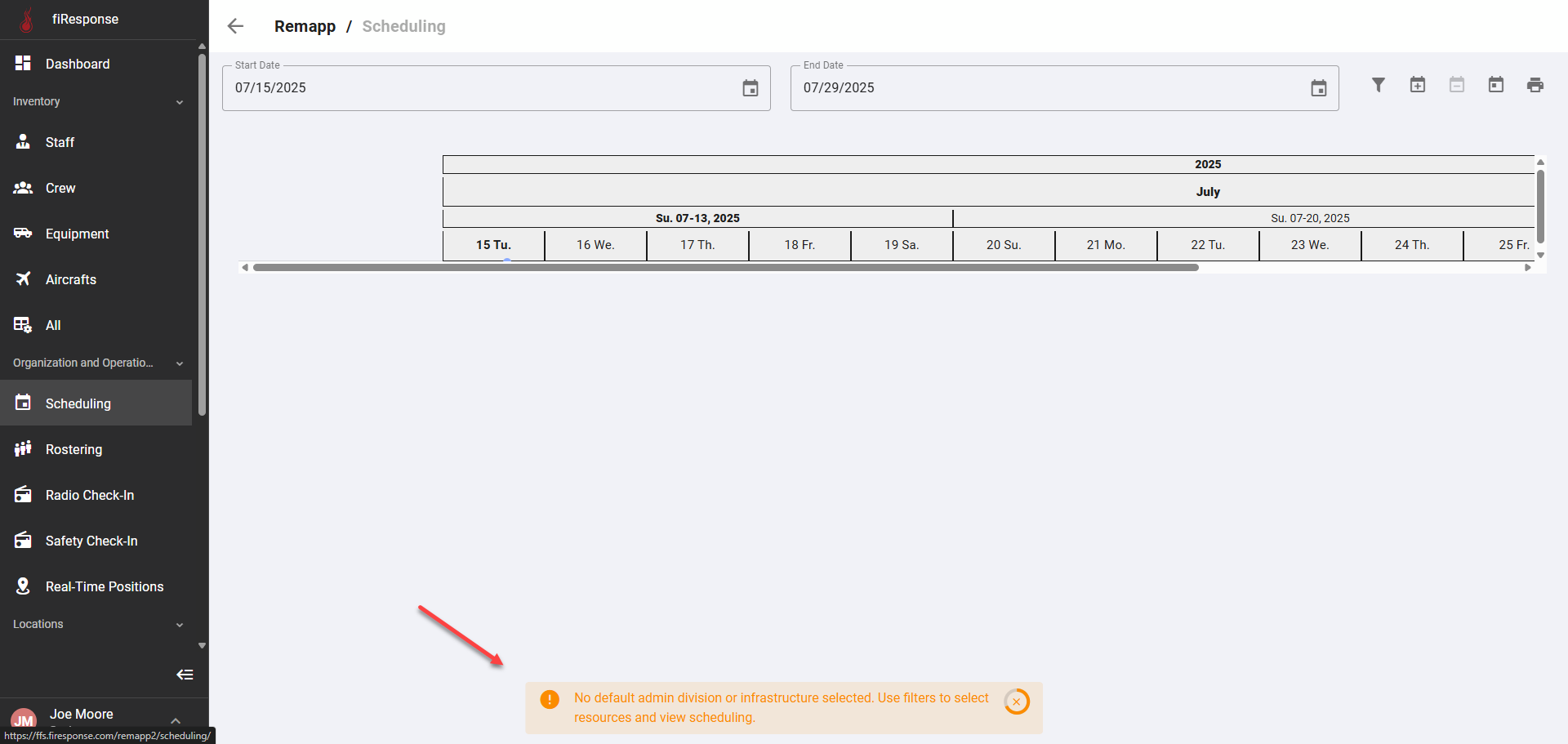The height and width of the screenshot is (744, 1568).
Task: Open the Dashboard page
Action: coord(78,64)
